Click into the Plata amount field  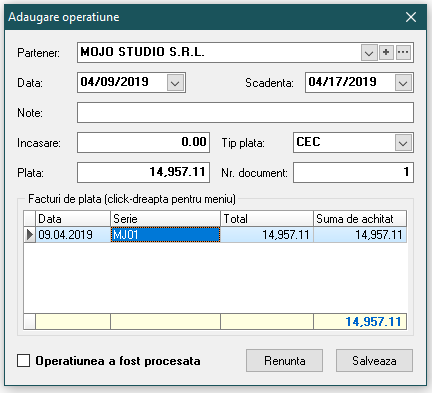(x=143, y=173)
